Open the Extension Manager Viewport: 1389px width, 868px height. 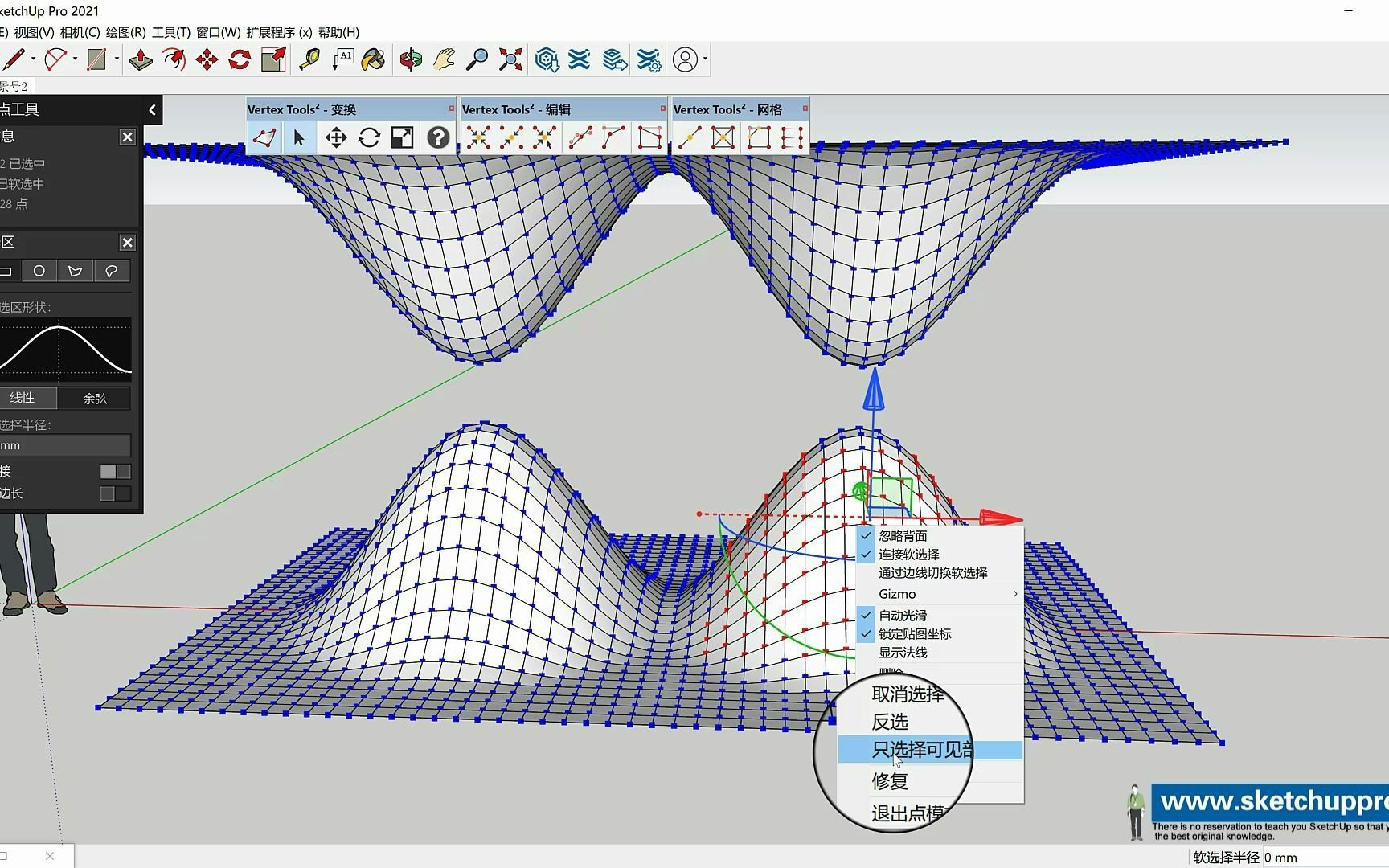648,59
